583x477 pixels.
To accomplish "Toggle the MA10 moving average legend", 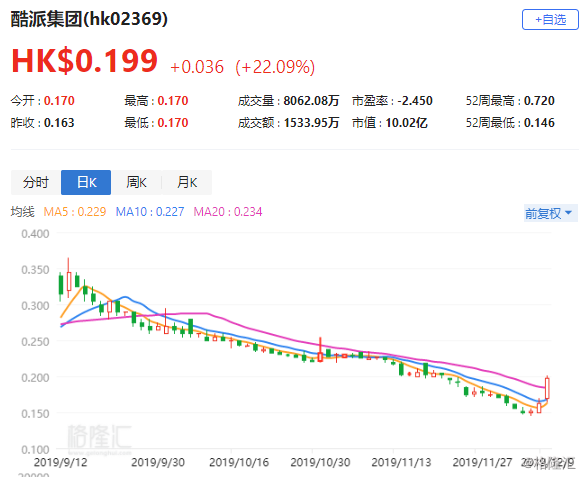I will [150, 212].
